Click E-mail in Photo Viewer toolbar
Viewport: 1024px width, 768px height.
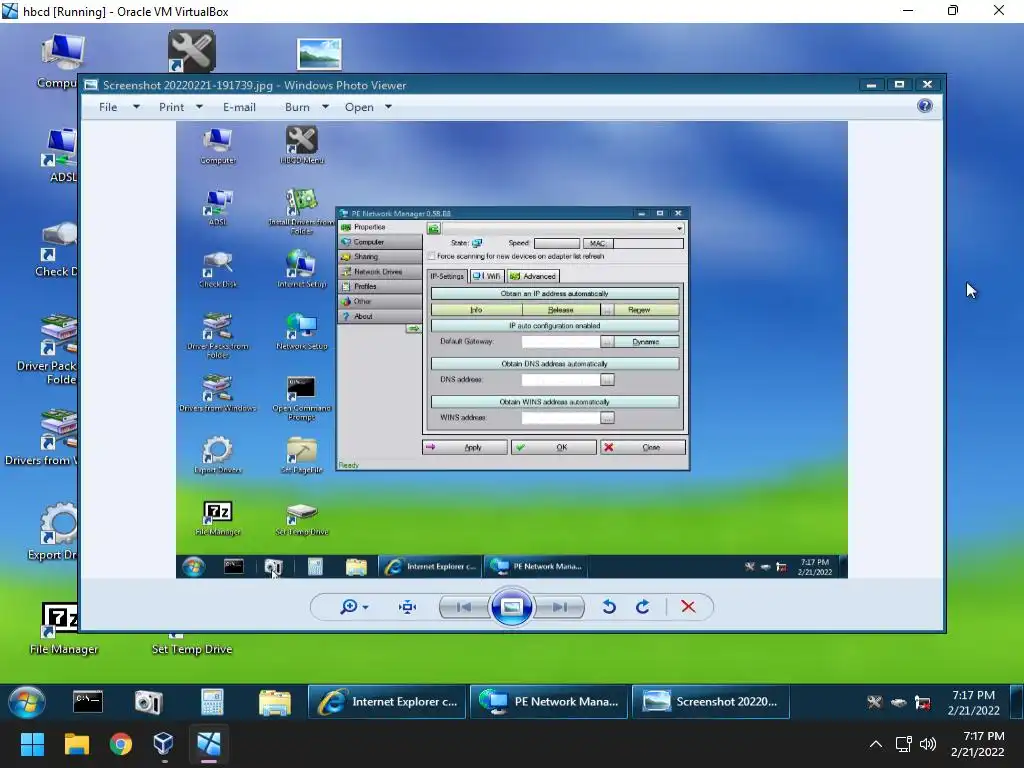pos(239,107)
